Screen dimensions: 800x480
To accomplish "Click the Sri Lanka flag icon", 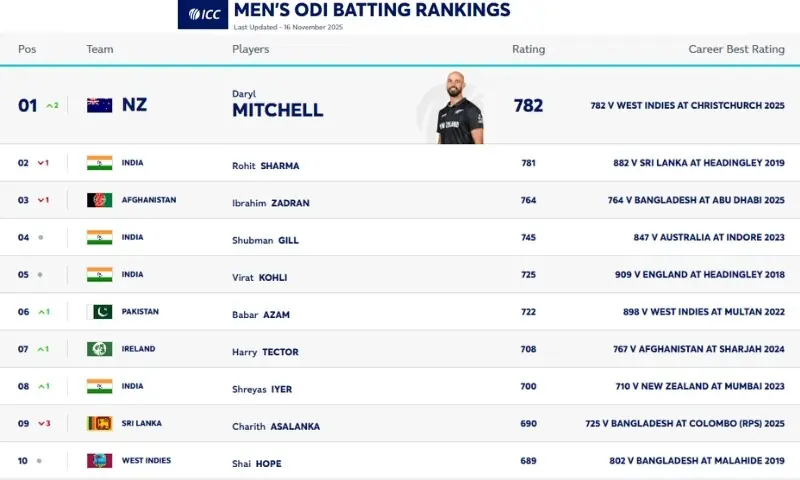I will 99,424.
